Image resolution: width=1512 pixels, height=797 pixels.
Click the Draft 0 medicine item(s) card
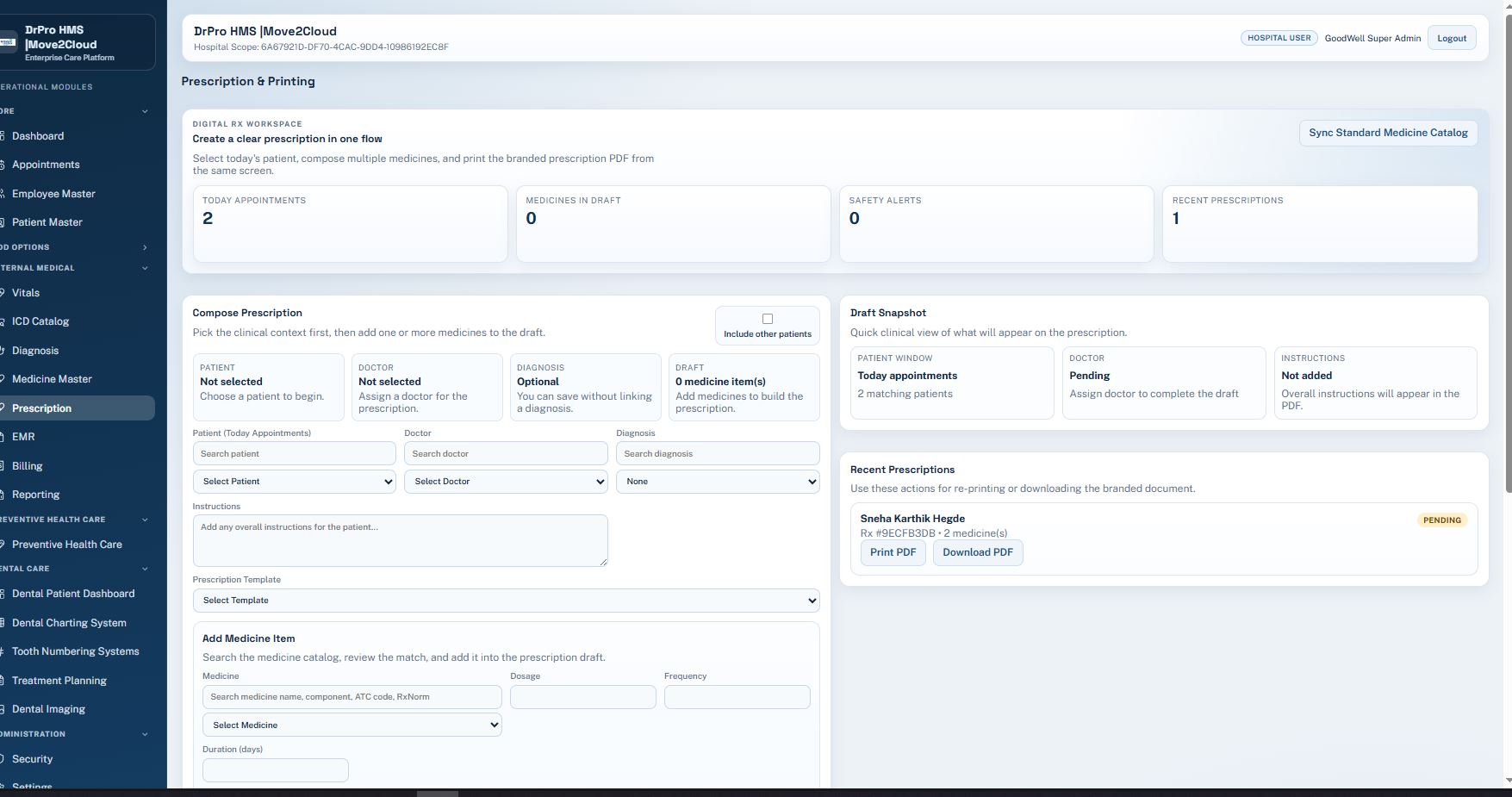(744, 387)
